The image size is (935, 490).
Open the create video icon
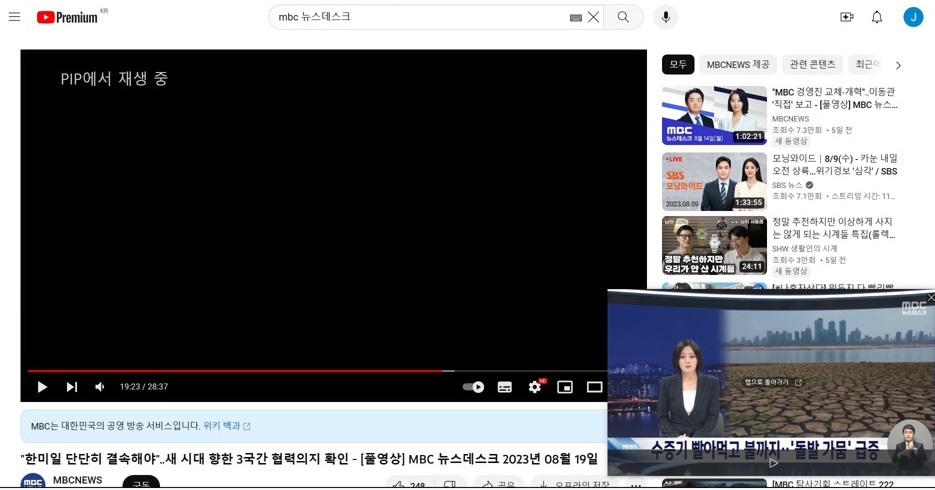[847, 17]
